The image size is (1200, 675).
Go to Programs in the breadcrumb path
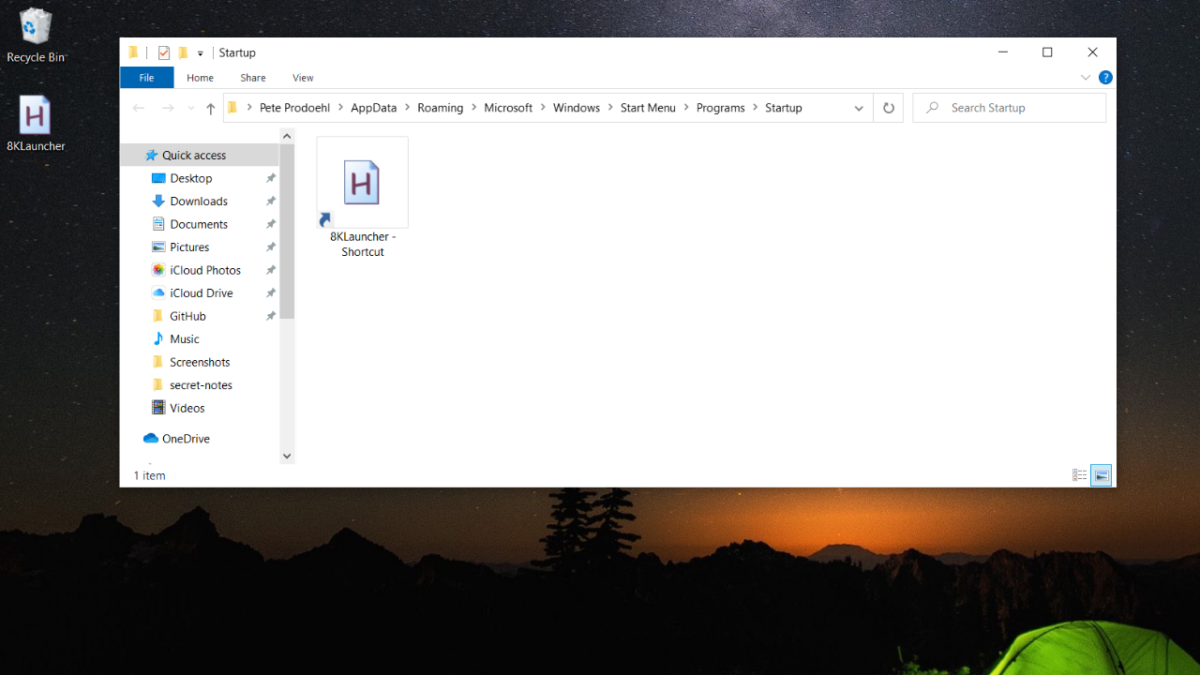(x=720, y=108)
